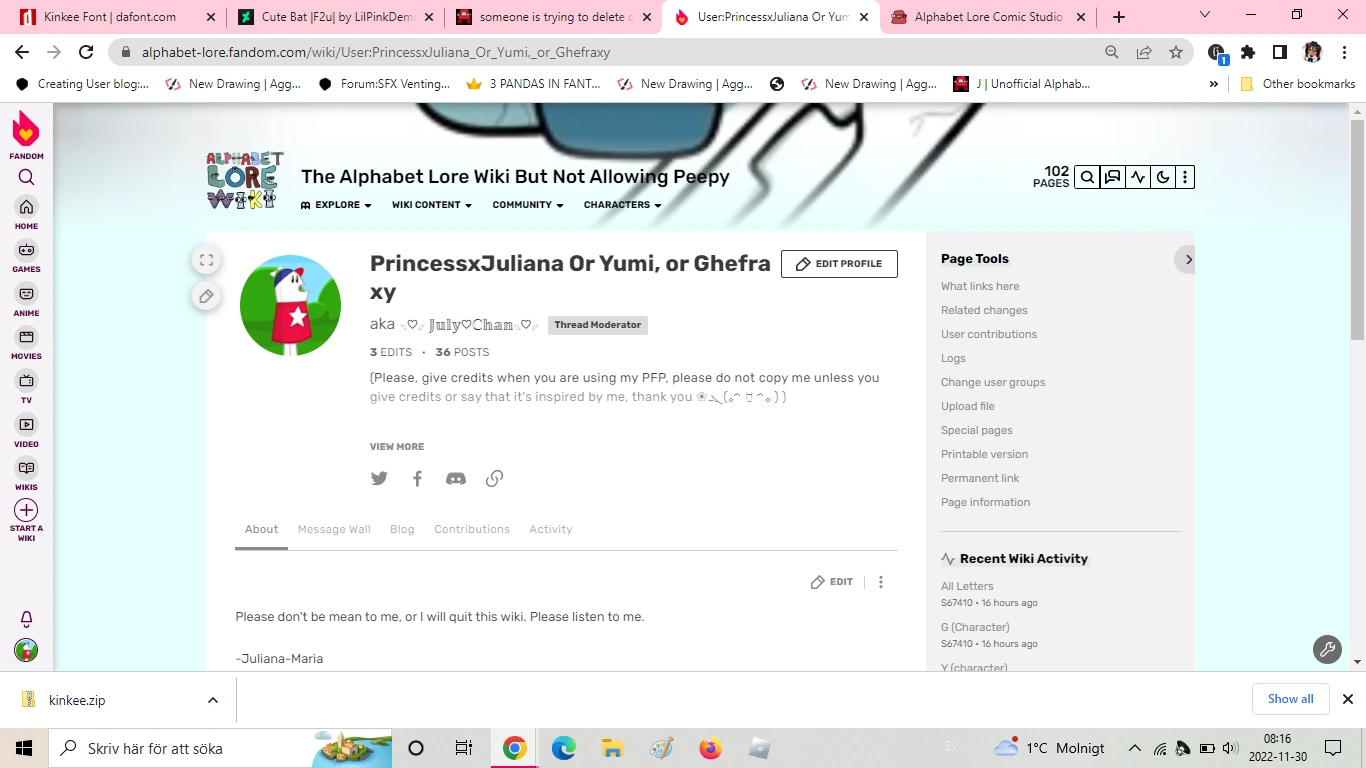Expand the Characters menu
Viewport: 1366px width, 768px height.
tap(622, 205)
